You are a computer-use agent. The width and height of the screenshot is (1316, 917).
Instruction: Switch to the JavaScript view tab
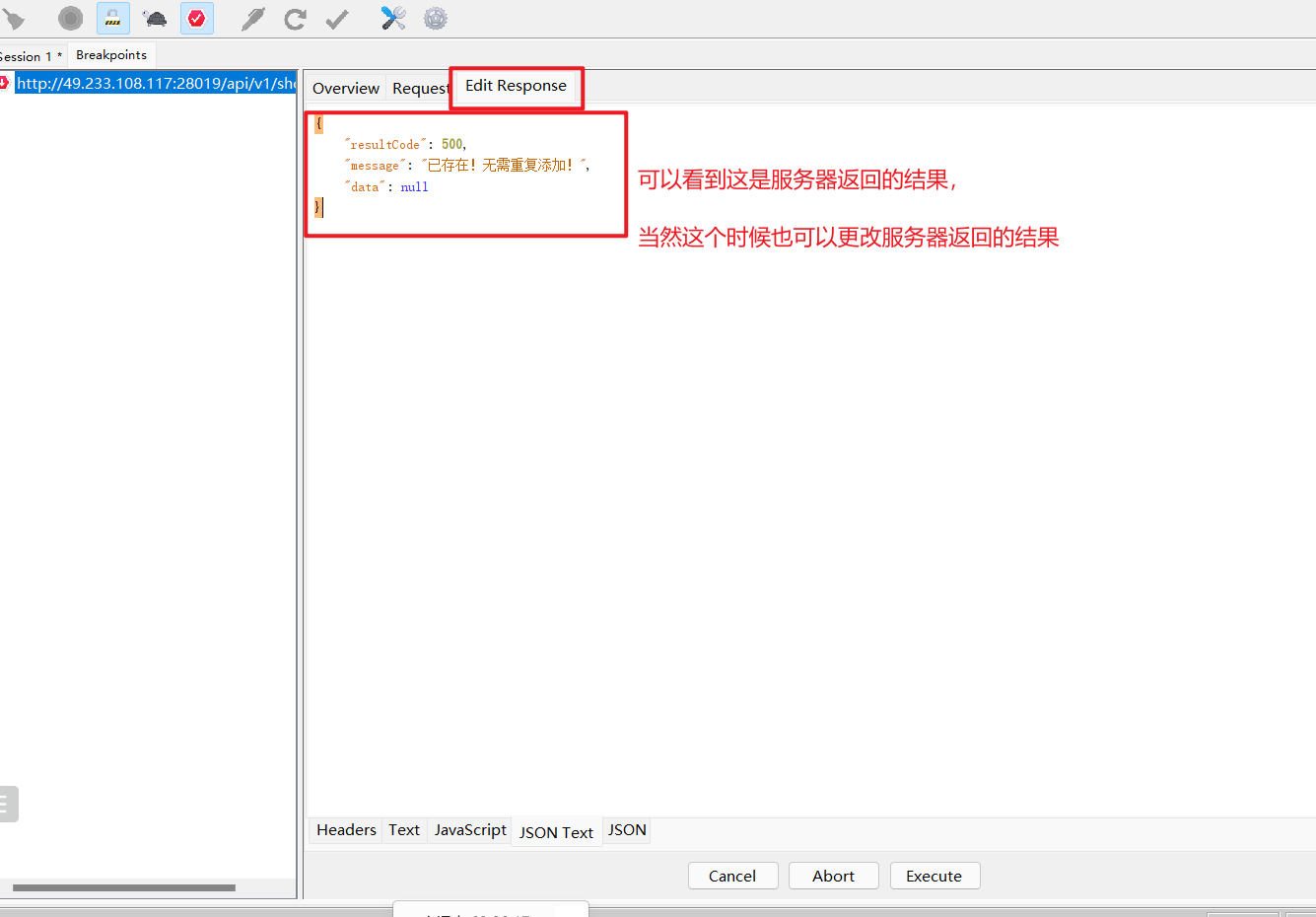click(x=470, y=830)
